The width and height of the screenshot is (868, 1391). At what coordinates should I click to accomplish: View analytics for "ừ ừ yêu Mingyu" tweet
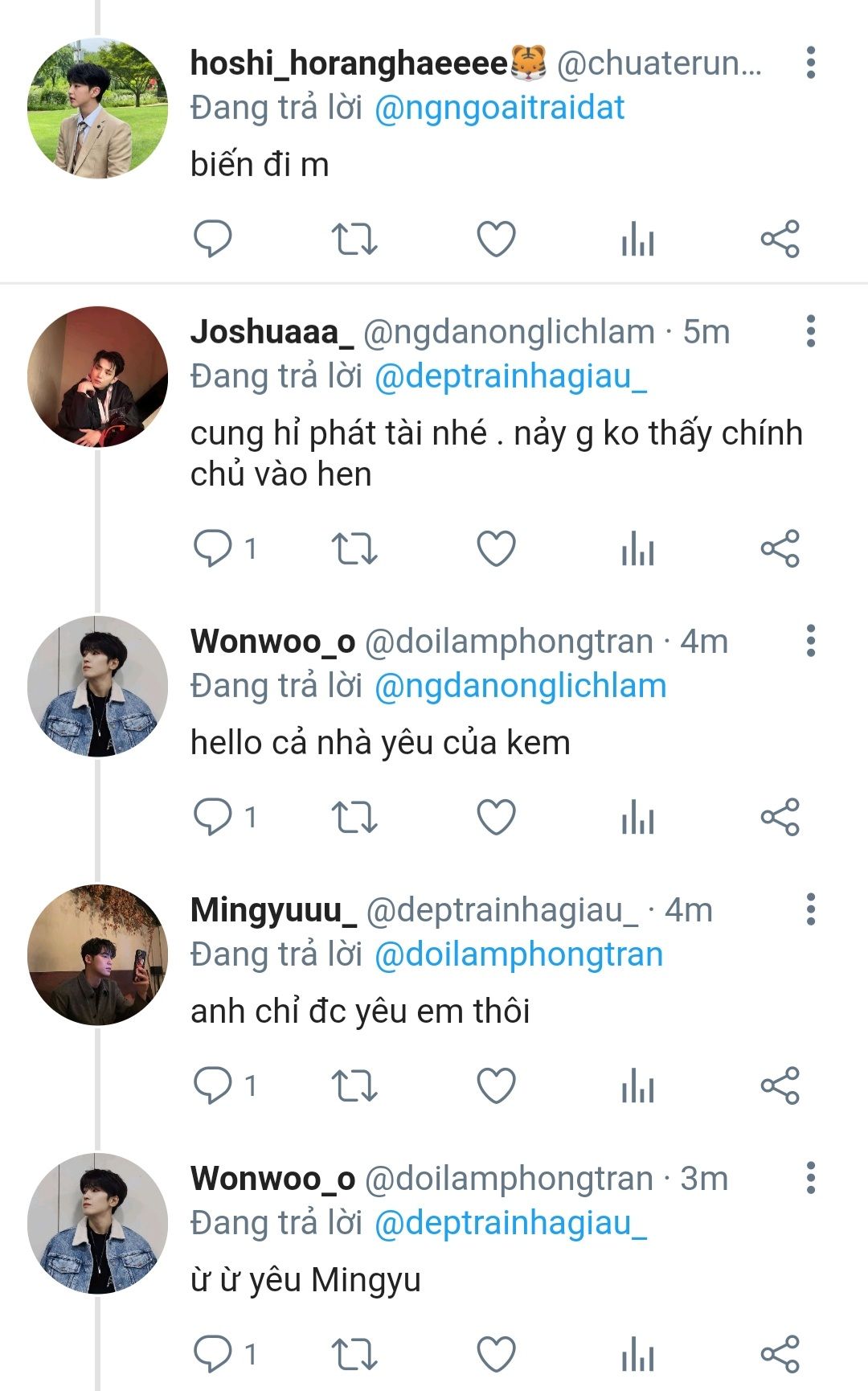point(638,1355)
